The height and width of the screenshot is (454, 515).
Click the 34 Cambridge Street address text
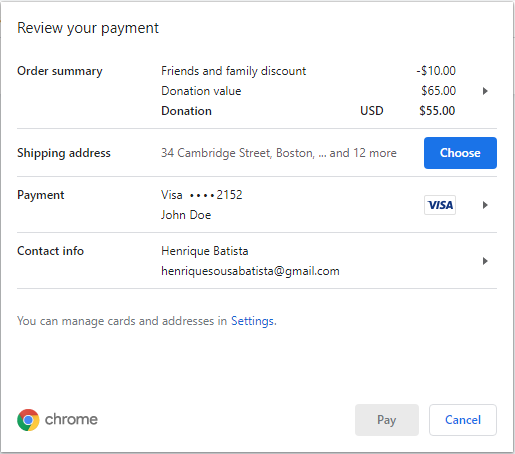pyautogui.click(x=279, y=153)
